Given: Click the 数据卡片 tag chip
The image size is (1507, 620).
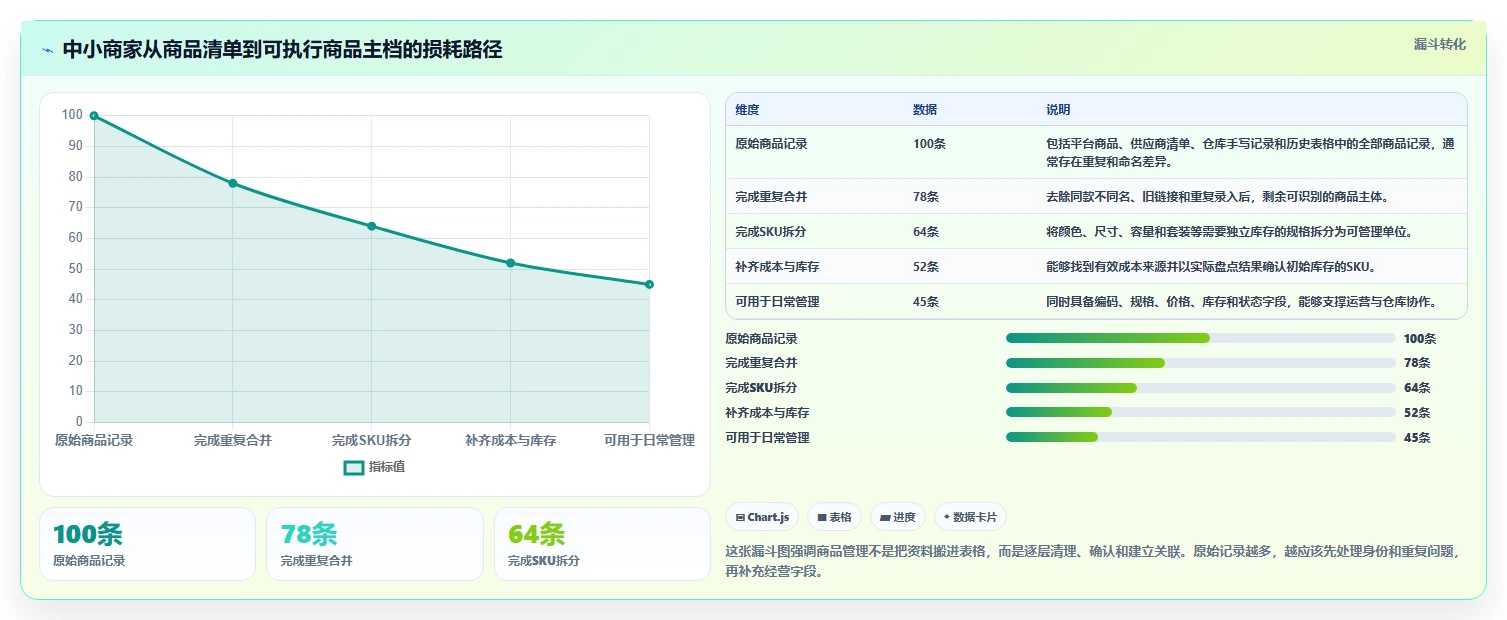Looking at the screenshot, I should (970, 517).
